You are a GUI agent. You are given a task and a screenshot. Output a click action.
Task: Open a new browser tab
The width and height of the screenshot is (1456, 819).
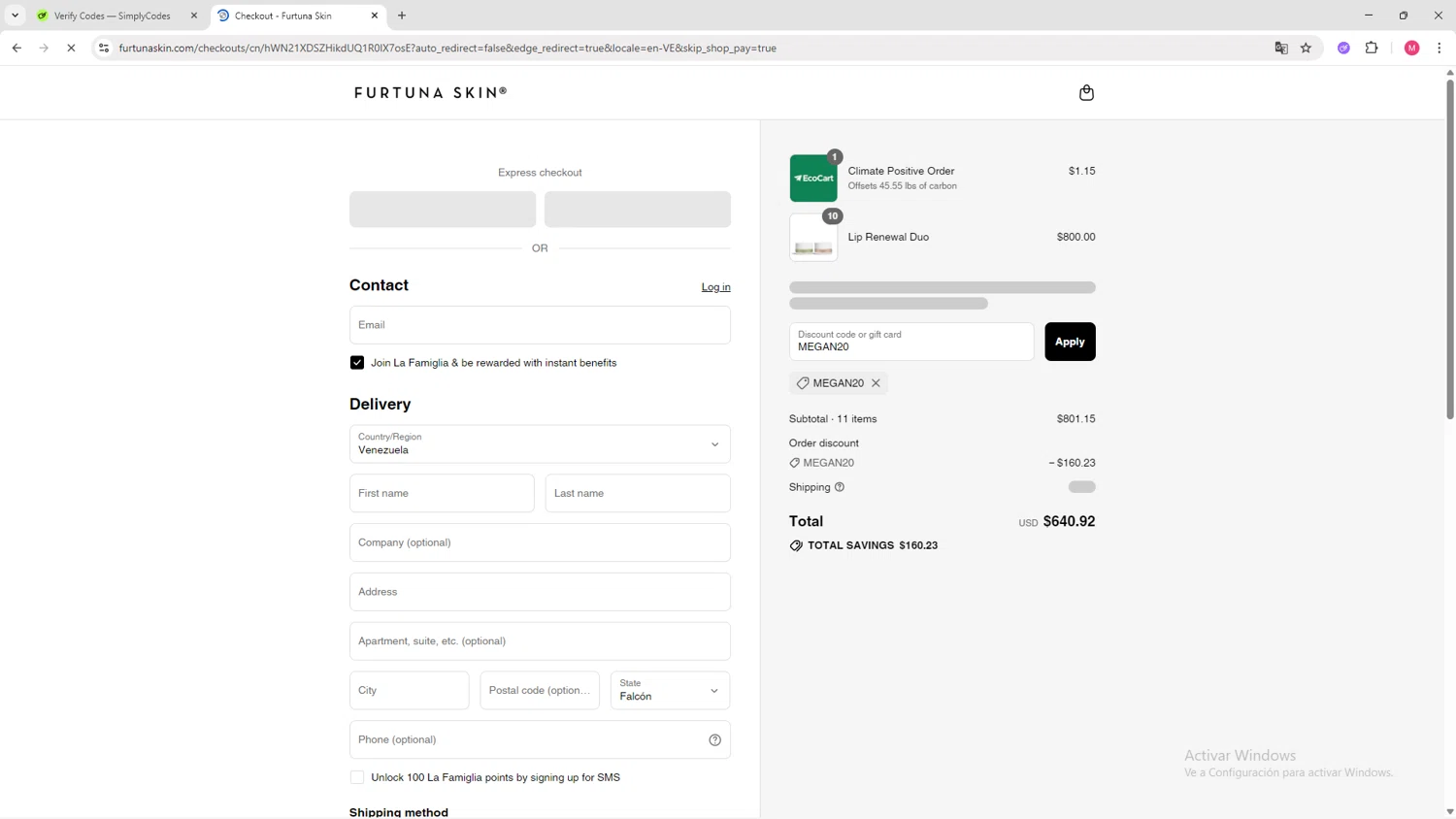tap(402, 16)
